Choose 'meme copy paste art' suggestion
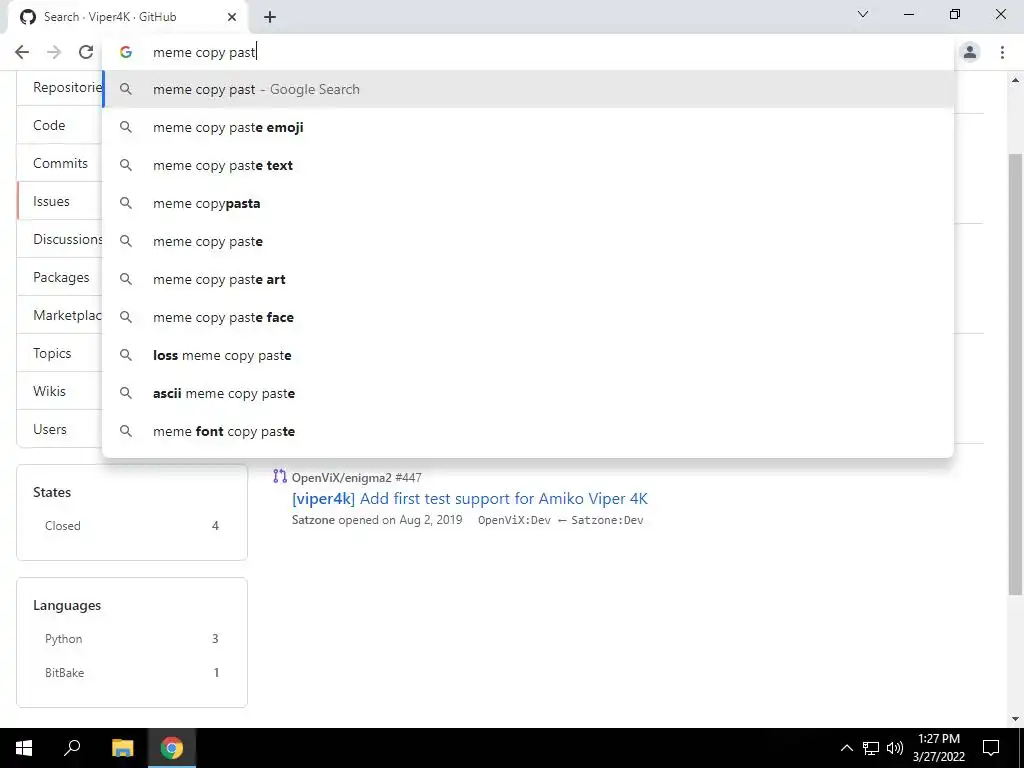This screenshot has width=1024, height=768. point(528,280)
